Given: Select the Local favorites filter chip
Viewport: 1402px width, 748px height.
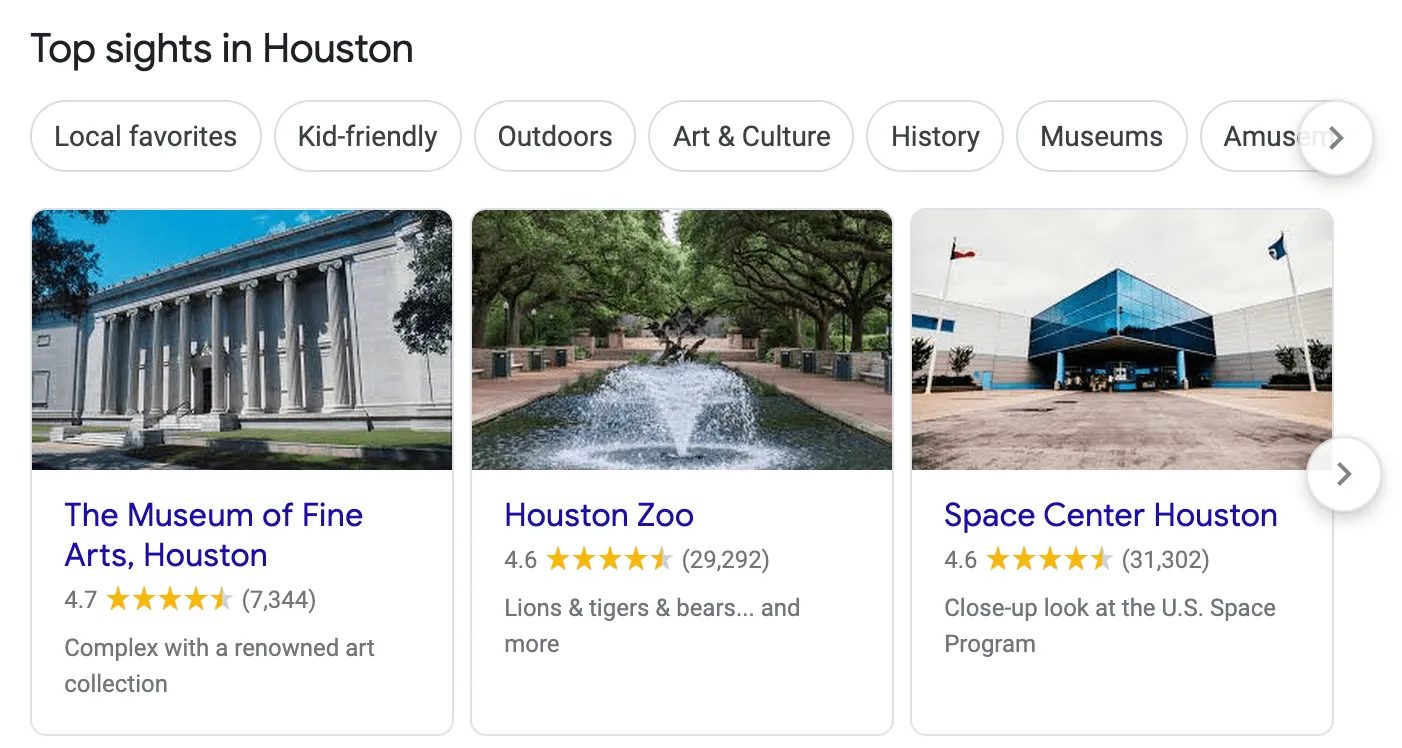Looking at the screenshot, I should tap(146, 137).
